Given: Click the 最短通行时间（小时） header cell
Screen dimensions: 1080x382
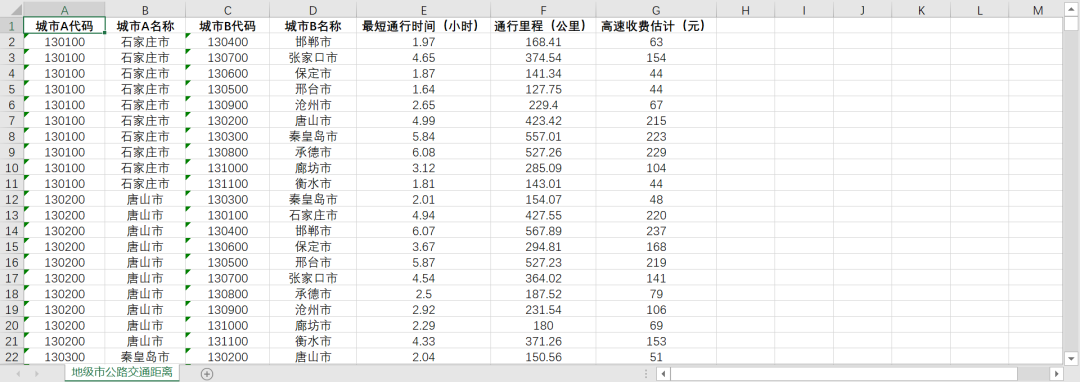Looking at the screenshot, I should pos(423,26).
